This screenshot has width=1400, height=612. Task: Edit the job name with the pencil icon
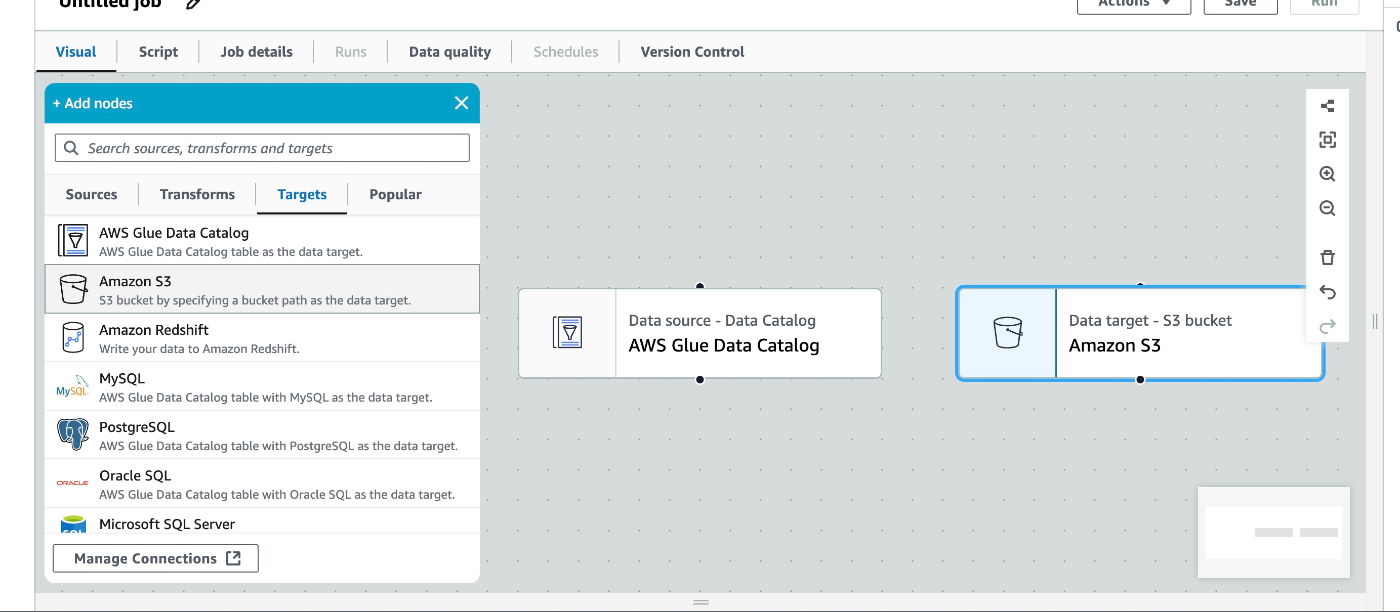[194, 4]
